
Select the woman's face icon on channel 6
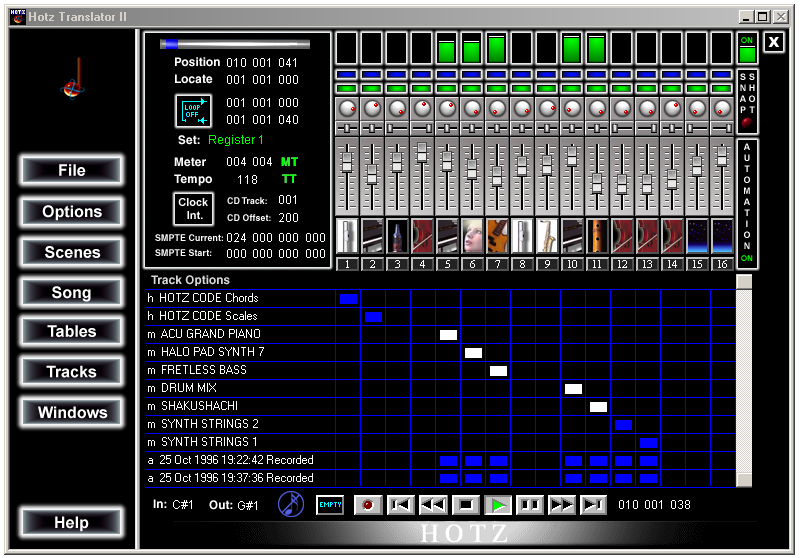(x=472, y=236)
